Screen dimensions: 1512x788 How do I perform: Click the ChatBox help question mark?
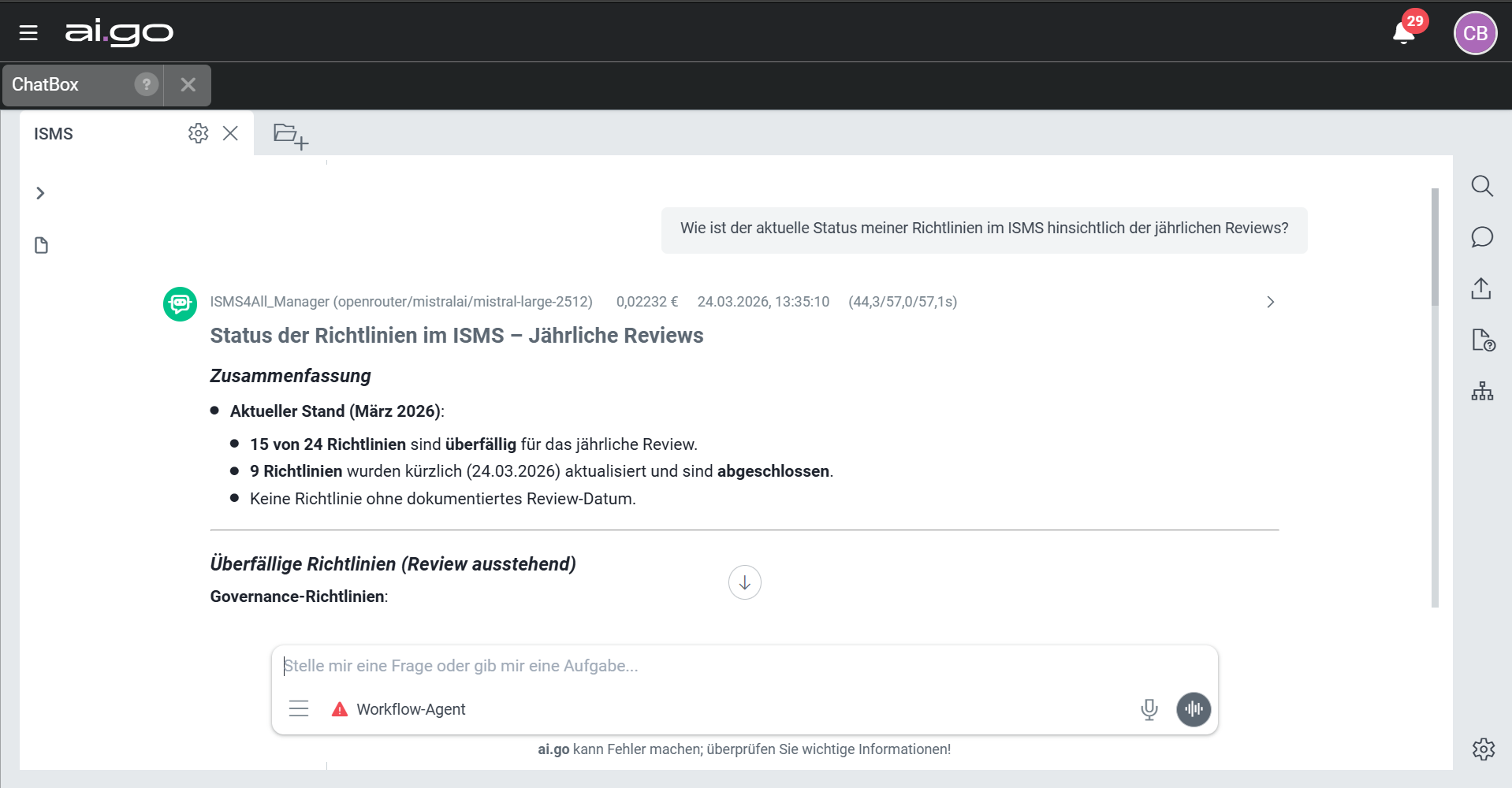146,84
